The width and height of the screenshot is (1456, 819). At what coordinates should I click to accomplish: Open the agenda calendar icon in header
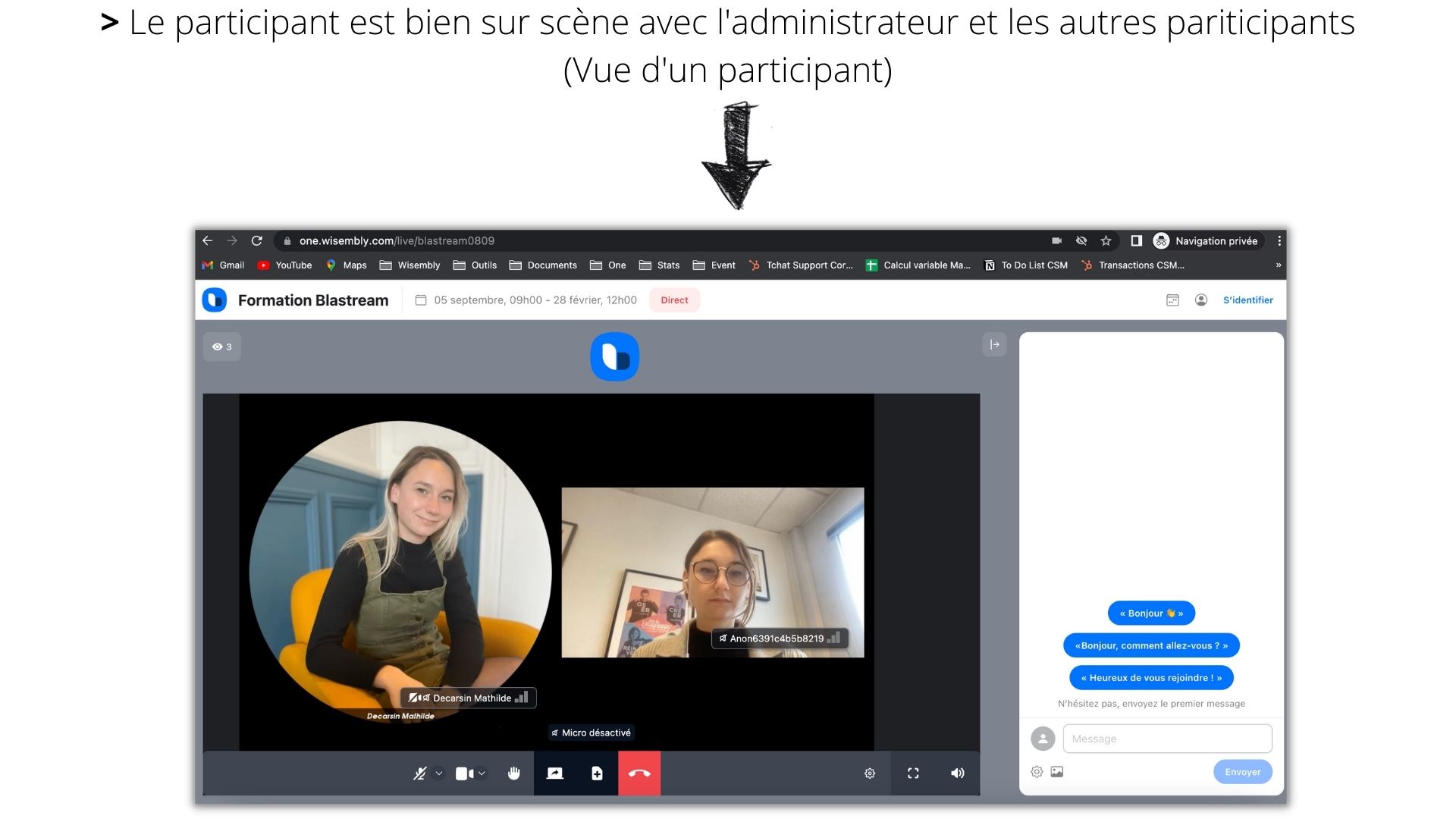coord(1172,300)
